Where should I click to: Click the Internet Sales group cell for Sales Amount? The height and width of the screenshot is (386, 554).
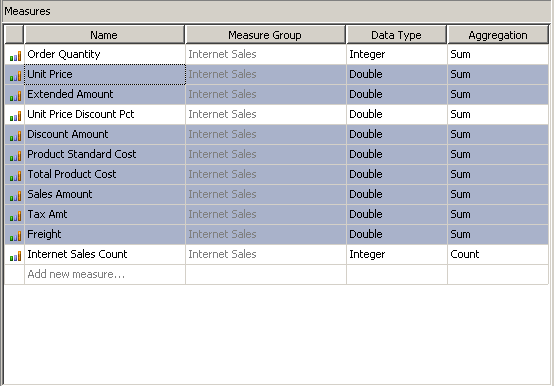(x=266, y=195)
